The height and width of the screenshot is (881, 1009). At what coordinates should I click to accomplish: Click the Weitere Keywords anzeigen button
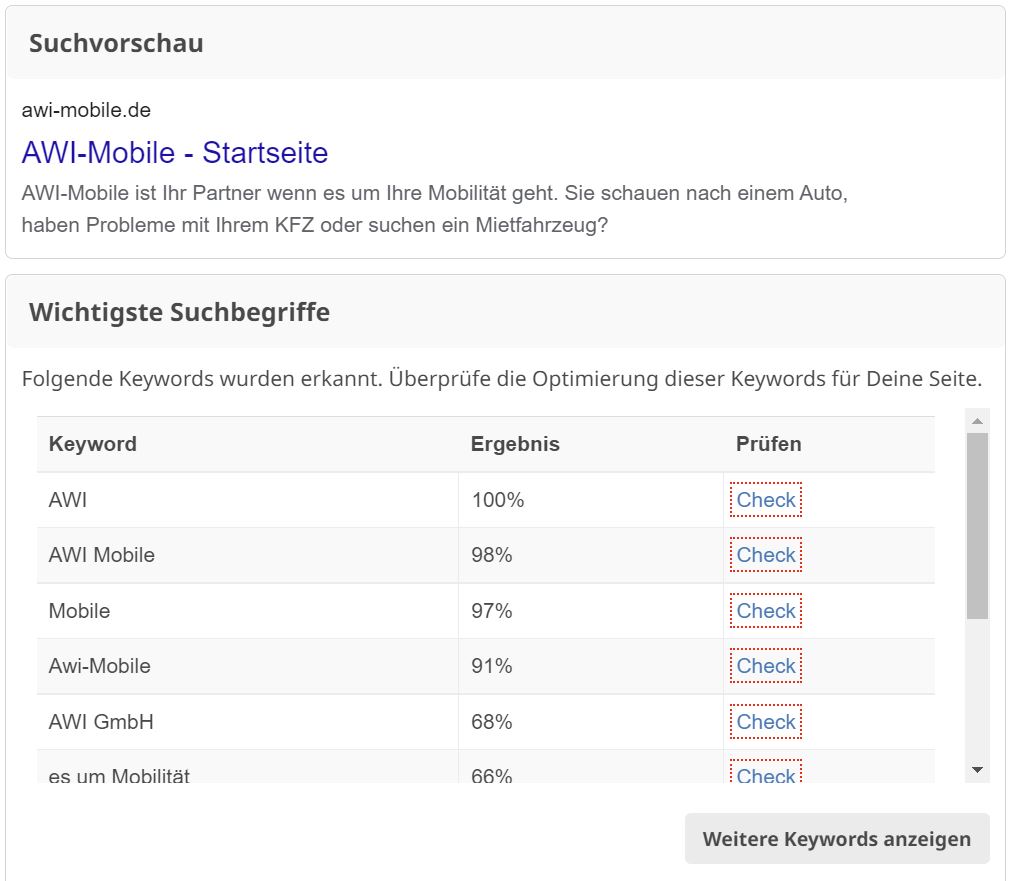837,839
